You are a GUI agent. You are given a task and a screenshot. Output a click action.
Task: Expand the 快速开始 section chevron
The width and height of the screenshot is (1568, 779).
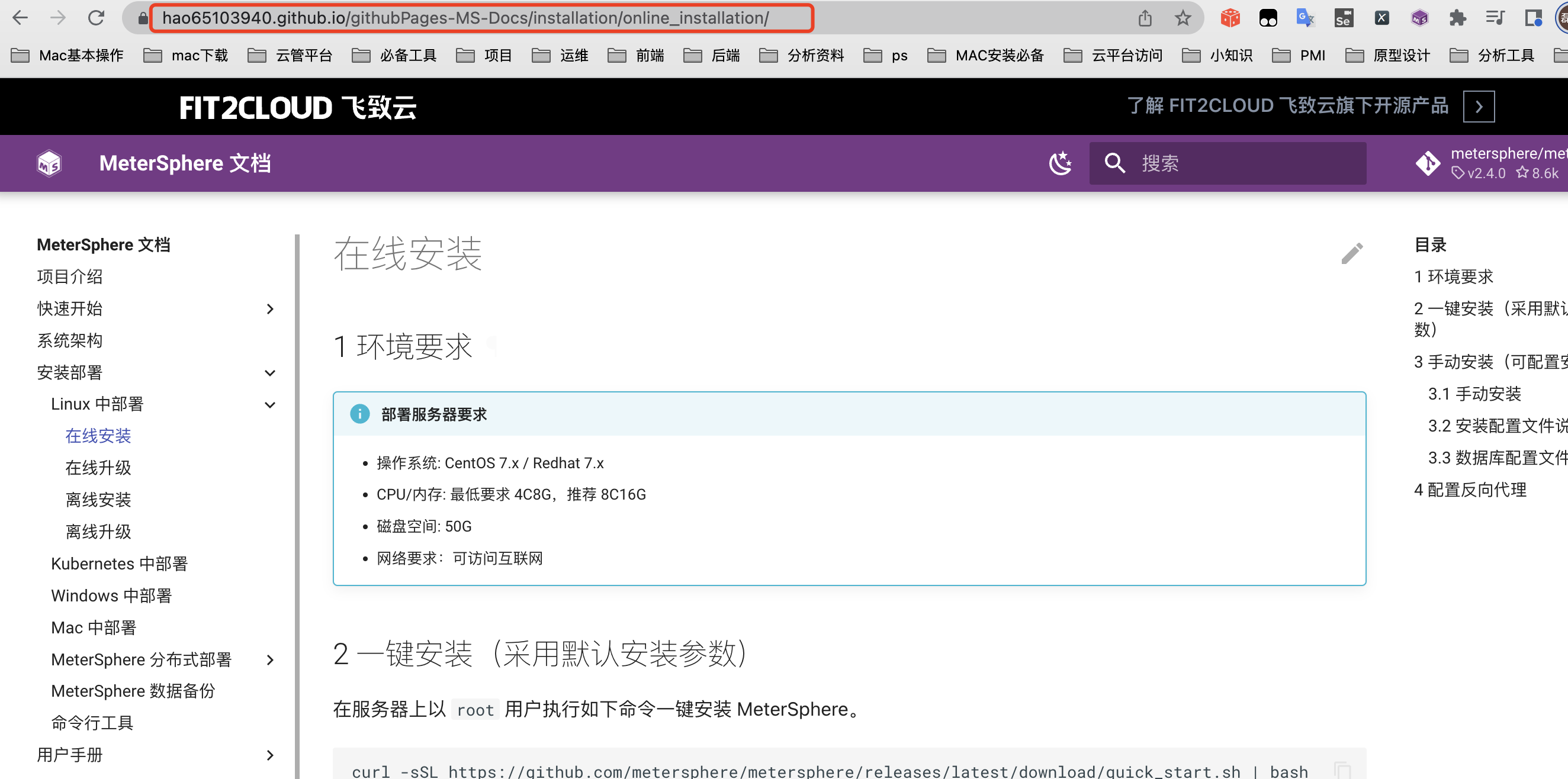270,308
